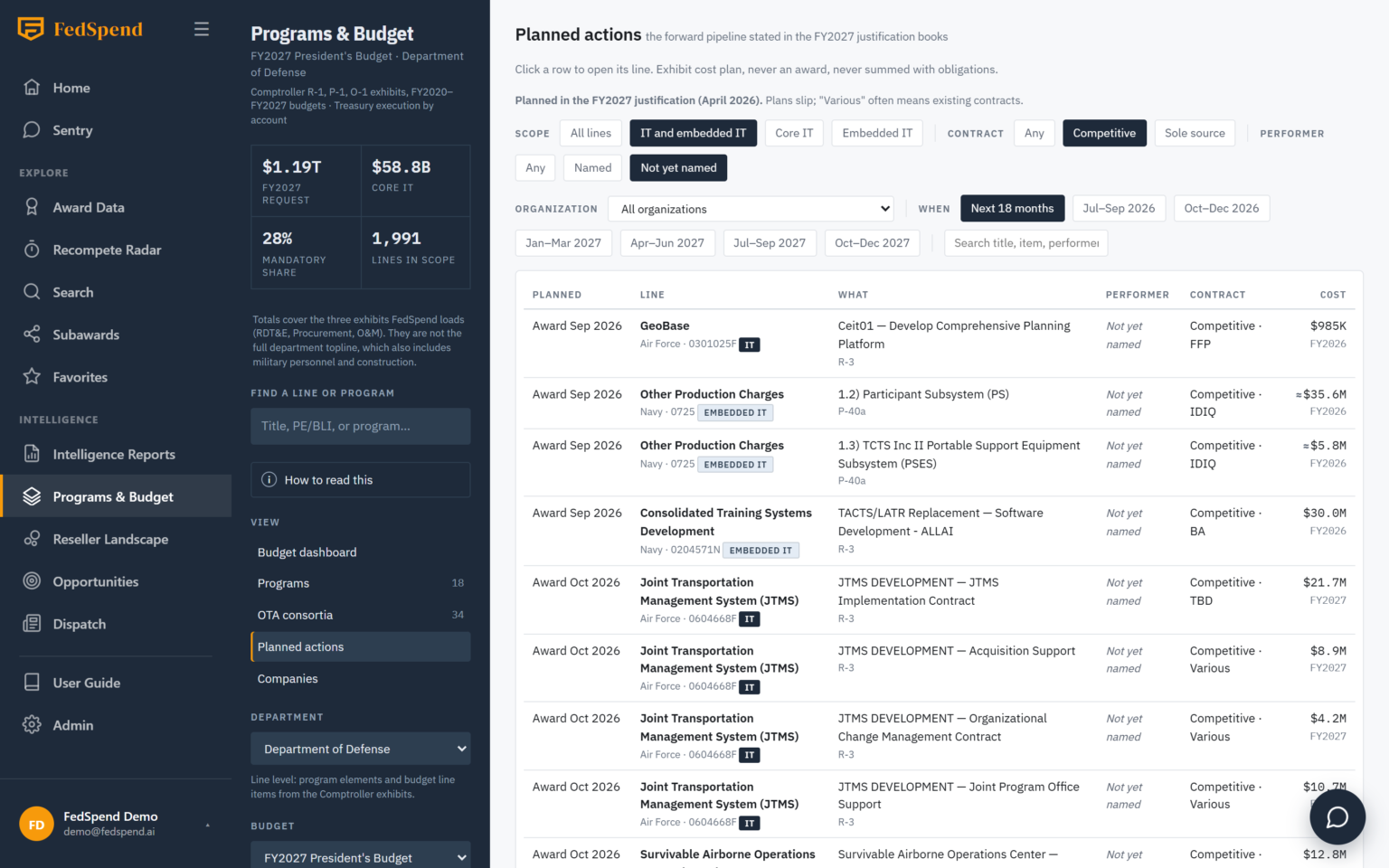Screen dimensions: 1389x868
Task: Open the floating chat bubble button
Action: [1337, 816]
